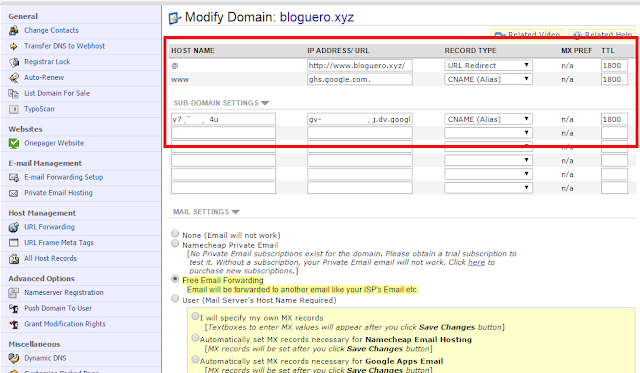Open record type dropdown of first blank sub-domain row

(488, 133)
